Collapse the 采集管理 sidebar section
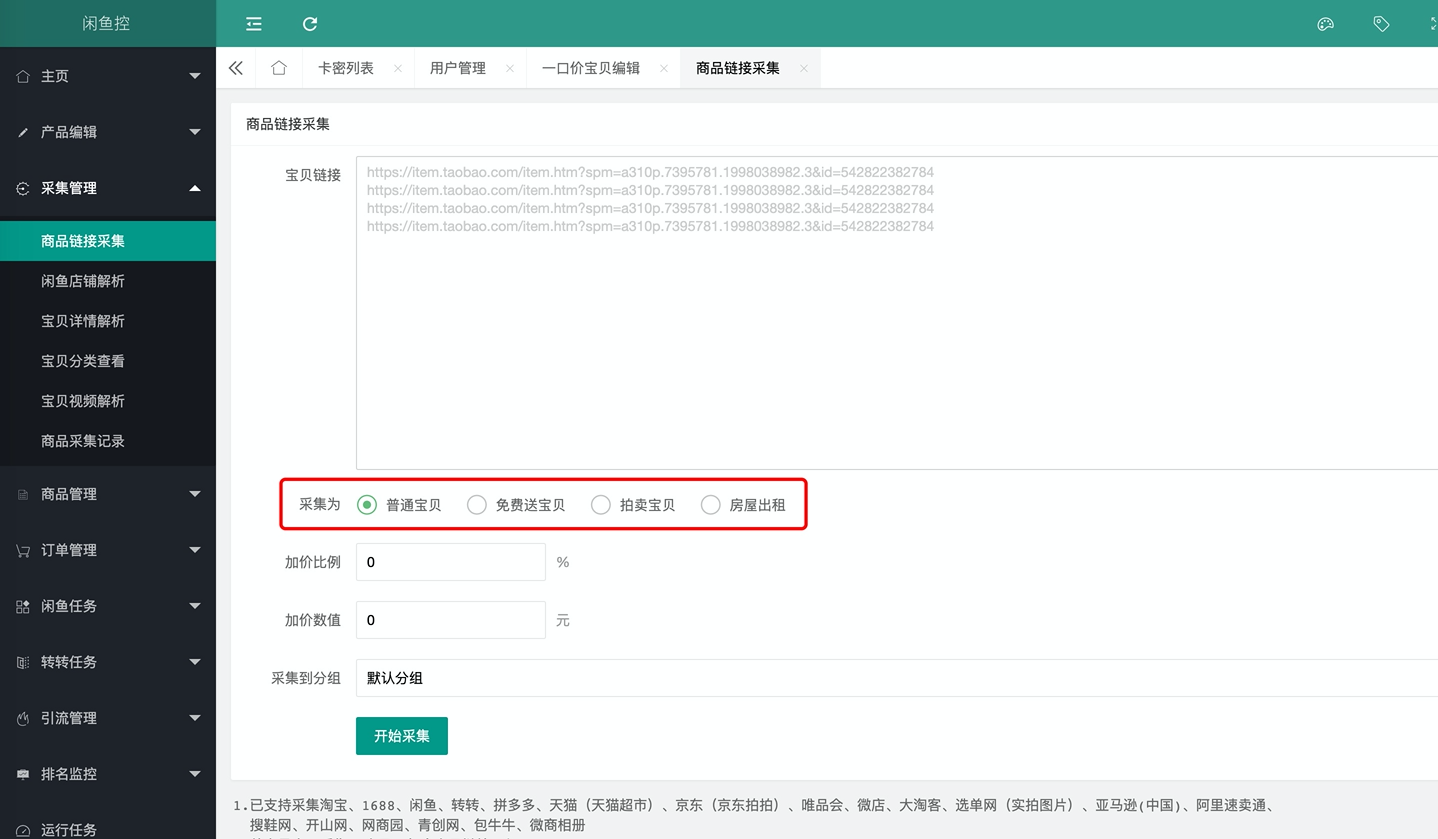Viewport: 1438px width, 839px height. tap(107, 187)
